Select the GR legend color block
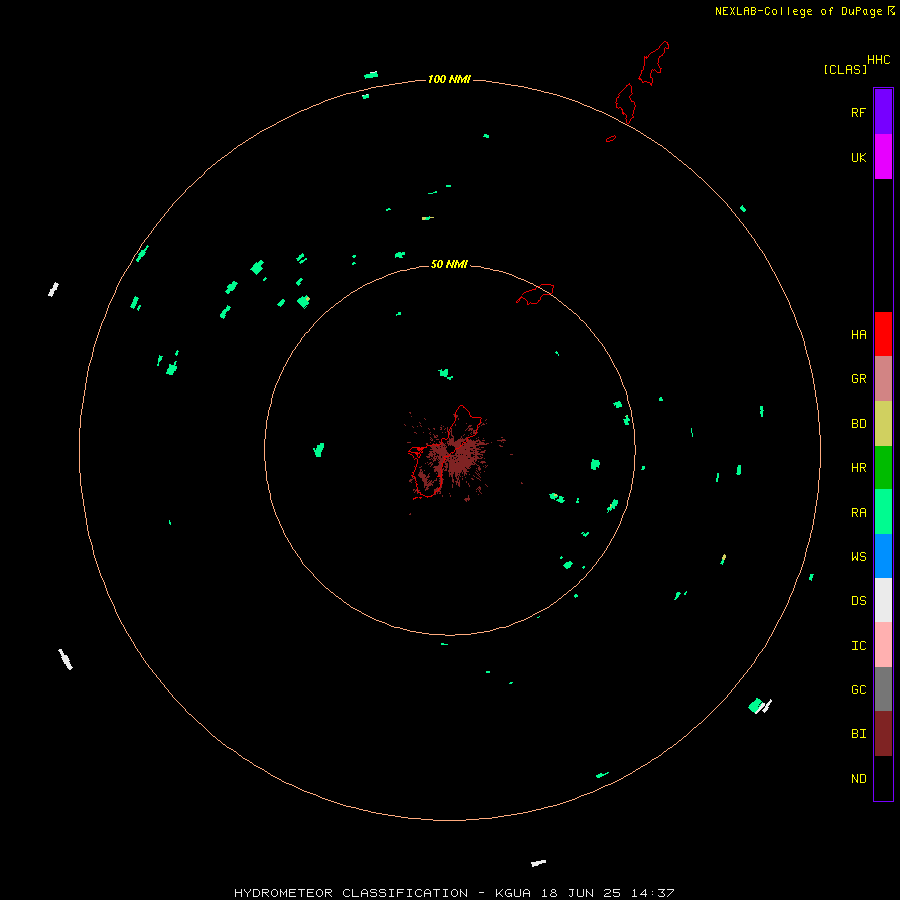Image resolution: width=900 pixels, height=900 pixels. click(883, 379)
